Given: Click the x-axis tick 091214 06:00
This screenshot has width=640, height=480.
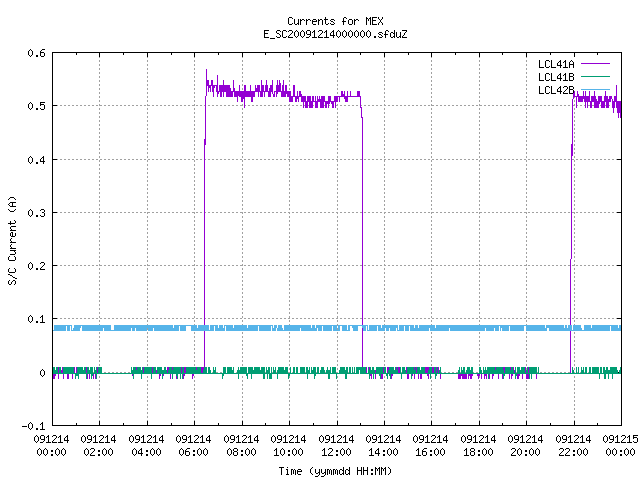Looking at the screenshot, I should point(193,446).
